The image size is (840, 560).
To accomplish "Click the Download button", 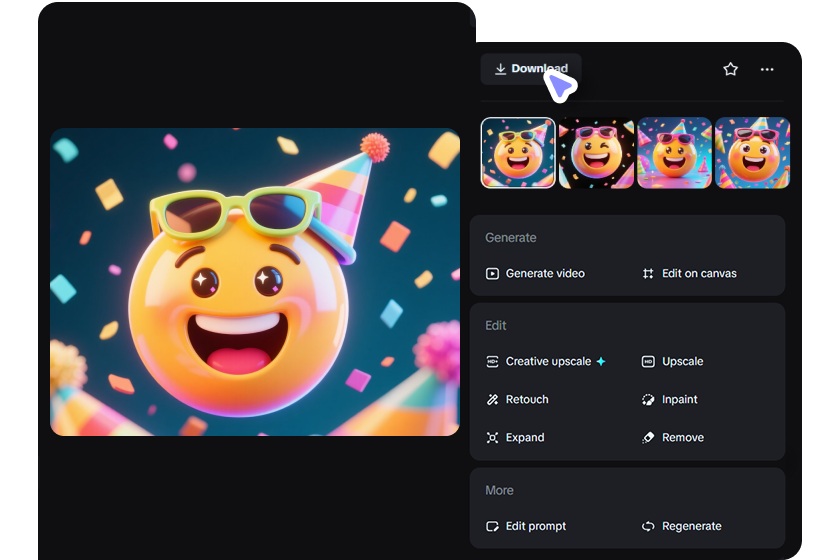I will click(531, 69).
